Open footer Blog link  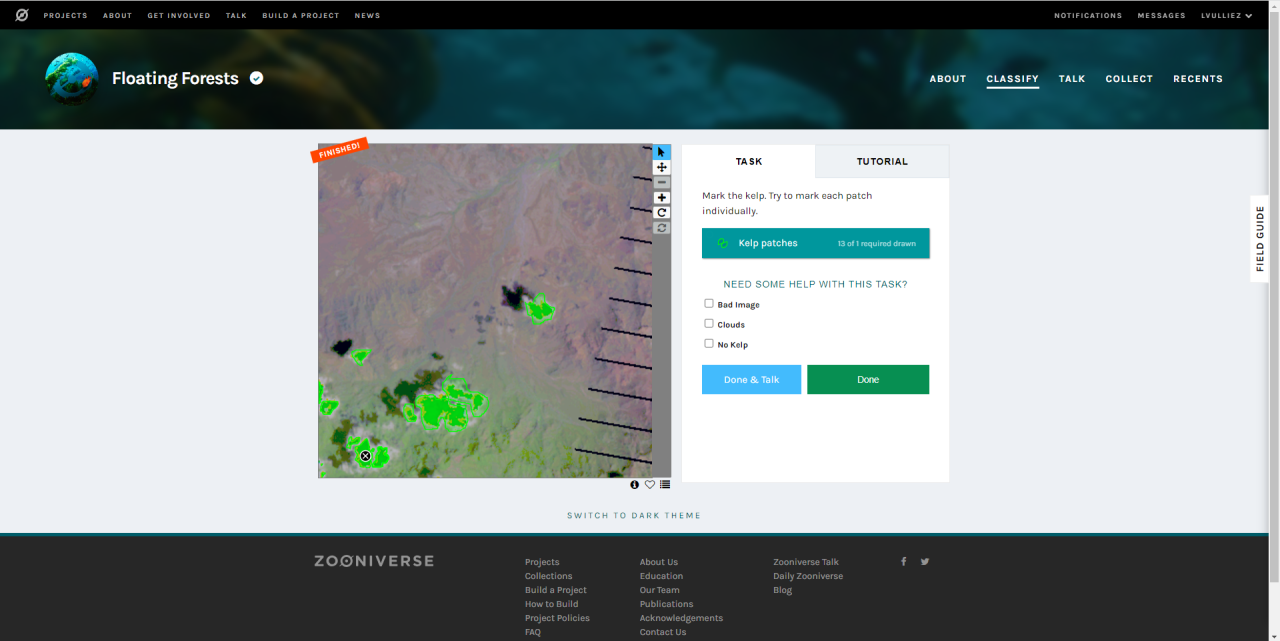pos(782,590)
